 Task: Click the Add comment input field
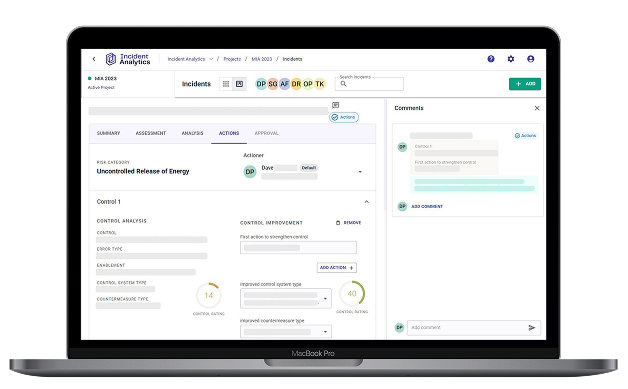coord(474,328)
